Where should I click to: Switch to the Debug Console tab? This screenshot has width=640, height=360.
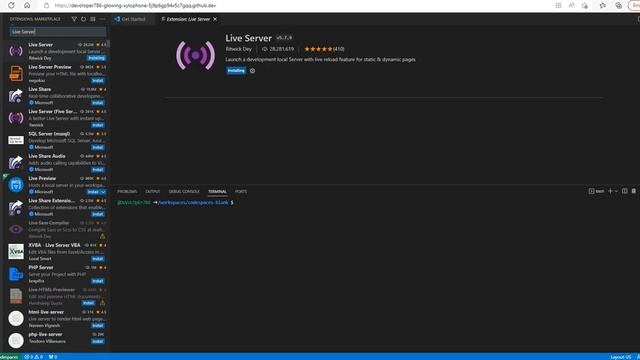184,191
